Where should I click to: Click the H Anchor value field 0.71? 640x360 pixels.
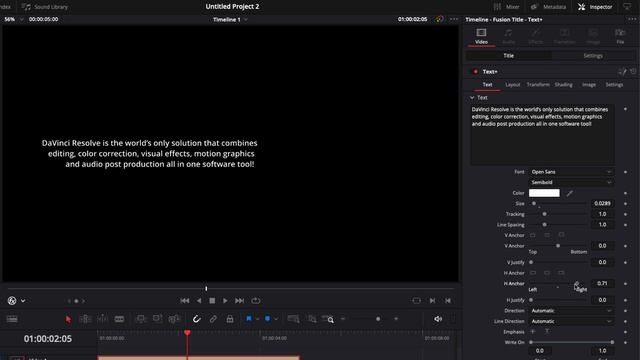[x=602, y=283]
